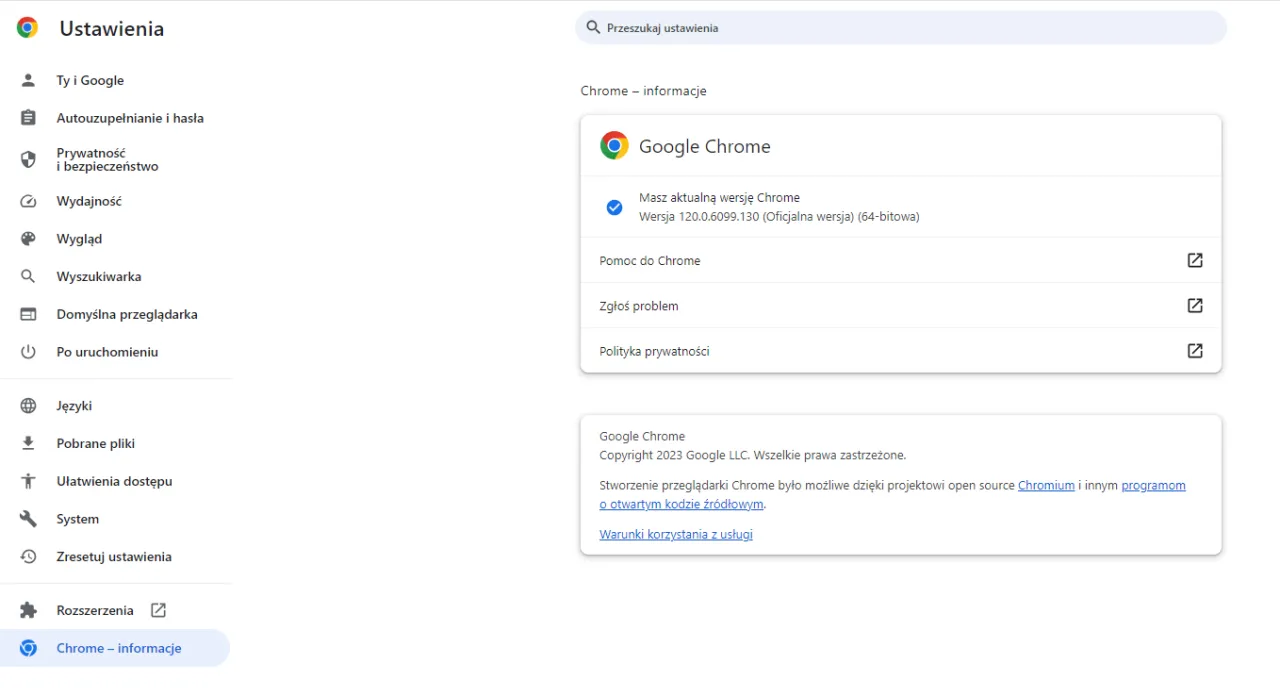The height and width of the screenshot is (697, 1280).
Task: Select the Wygląd palette icon
Action: [28, 238]
